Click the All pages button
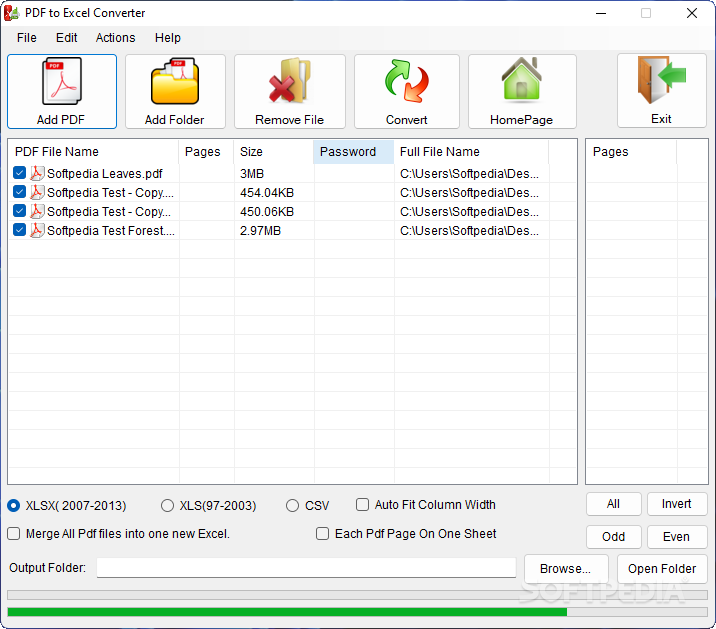Viewport: 716px width, 629px height. (x=614, y=504)
